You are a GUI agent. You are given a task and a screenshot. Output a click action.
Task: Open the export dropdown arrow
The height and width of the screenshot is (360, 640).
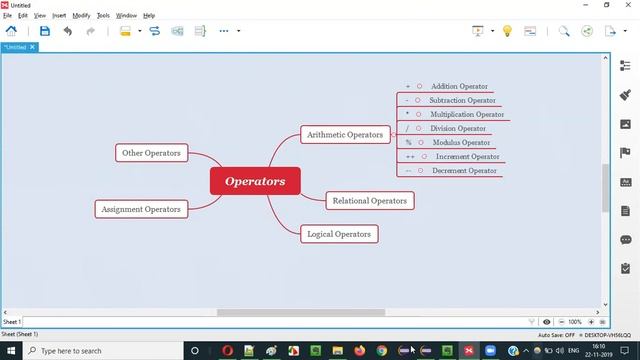(x=625, y=31)
